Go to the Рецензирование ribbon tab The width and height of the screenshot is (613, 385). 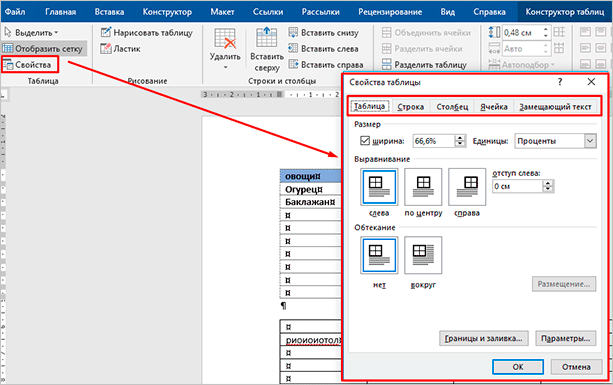coord(390,12)
